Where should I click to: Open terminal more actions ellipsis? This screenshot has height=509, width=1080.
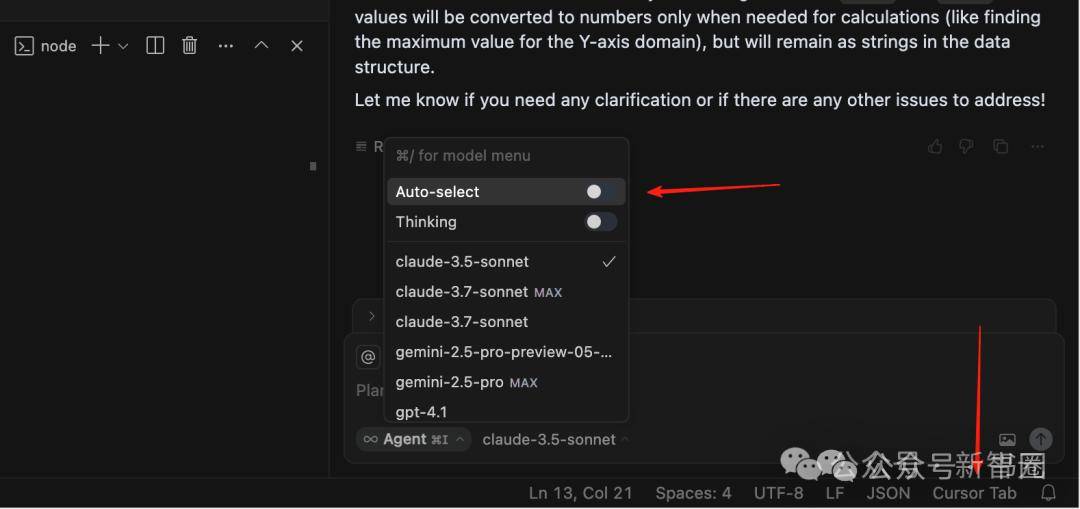tap(226, 46)
